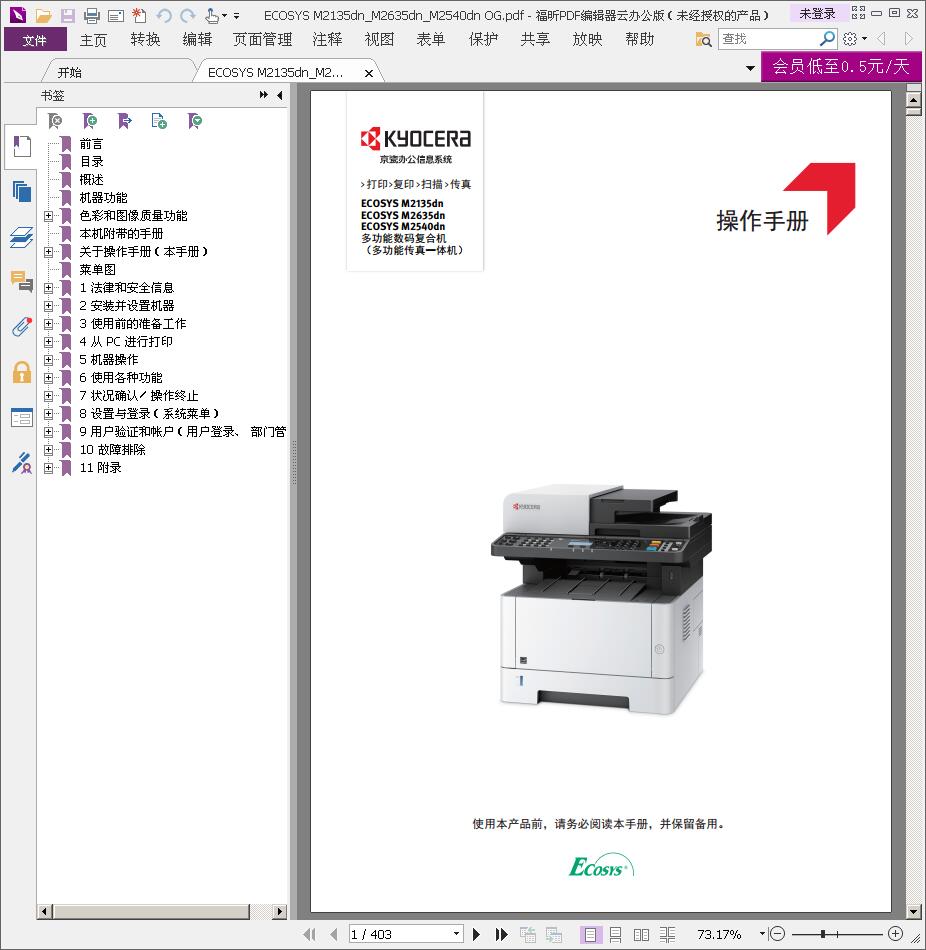926x950 pixels.
Task: Open the zoom percentage dropdown
Action: pos(762,934)
